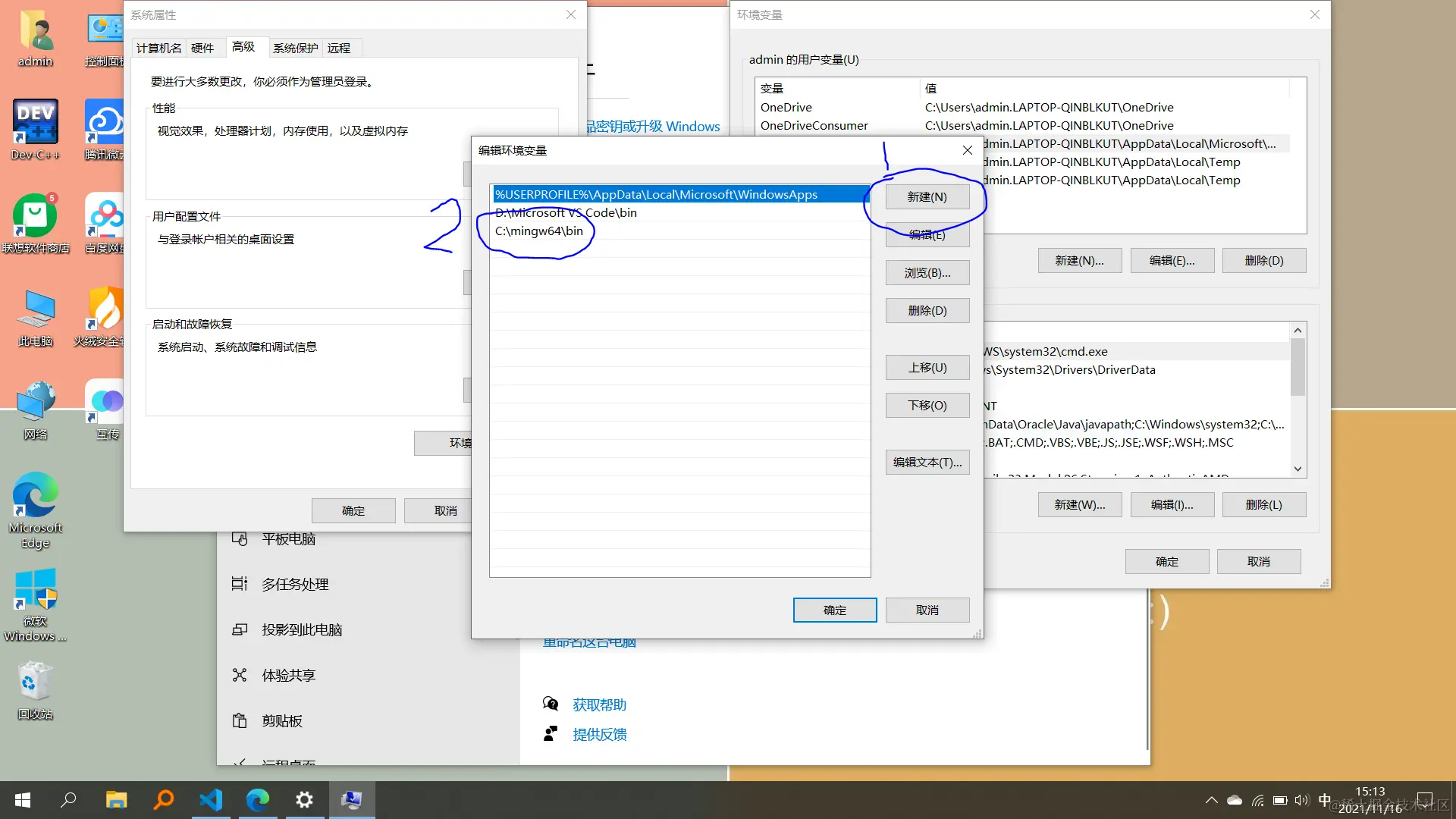
Task: Click Settings gear icon in taskbar
Action: tap(304, 800)
